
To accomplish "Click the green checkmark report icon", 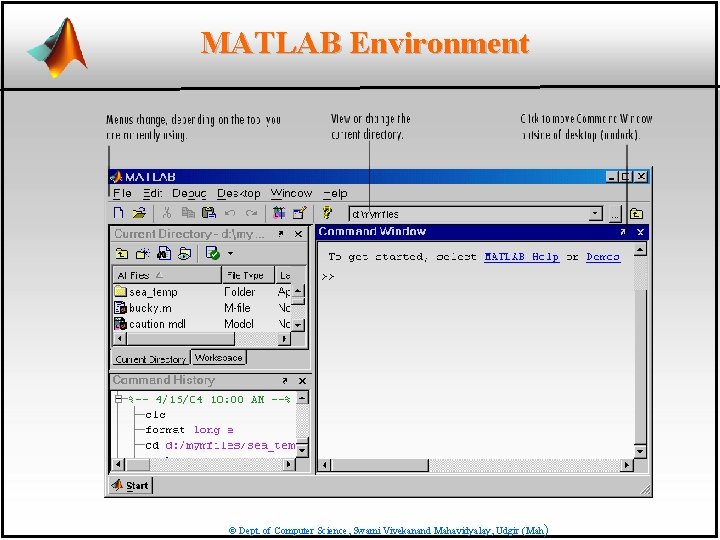I will [x=212, y=253].
